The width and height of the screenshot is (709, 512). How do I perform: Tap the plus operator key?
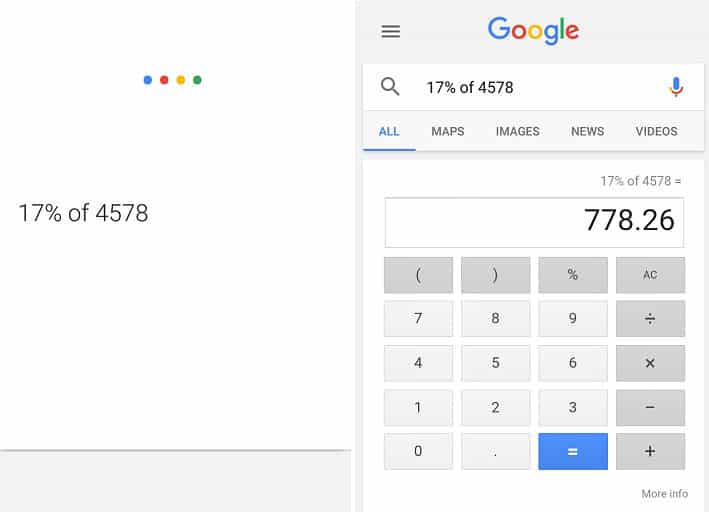tap(650, 451)
